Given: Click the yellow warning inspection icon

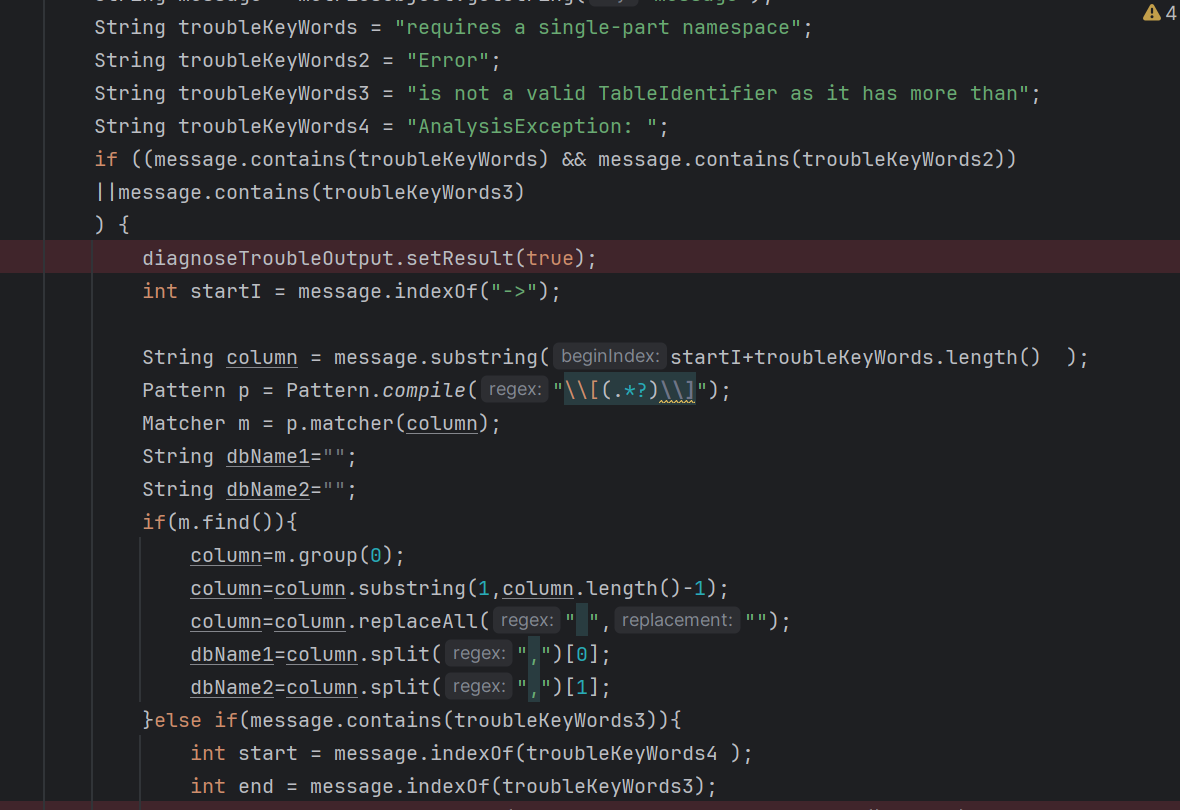Looking at the screenshot, I should point(1151,13).
